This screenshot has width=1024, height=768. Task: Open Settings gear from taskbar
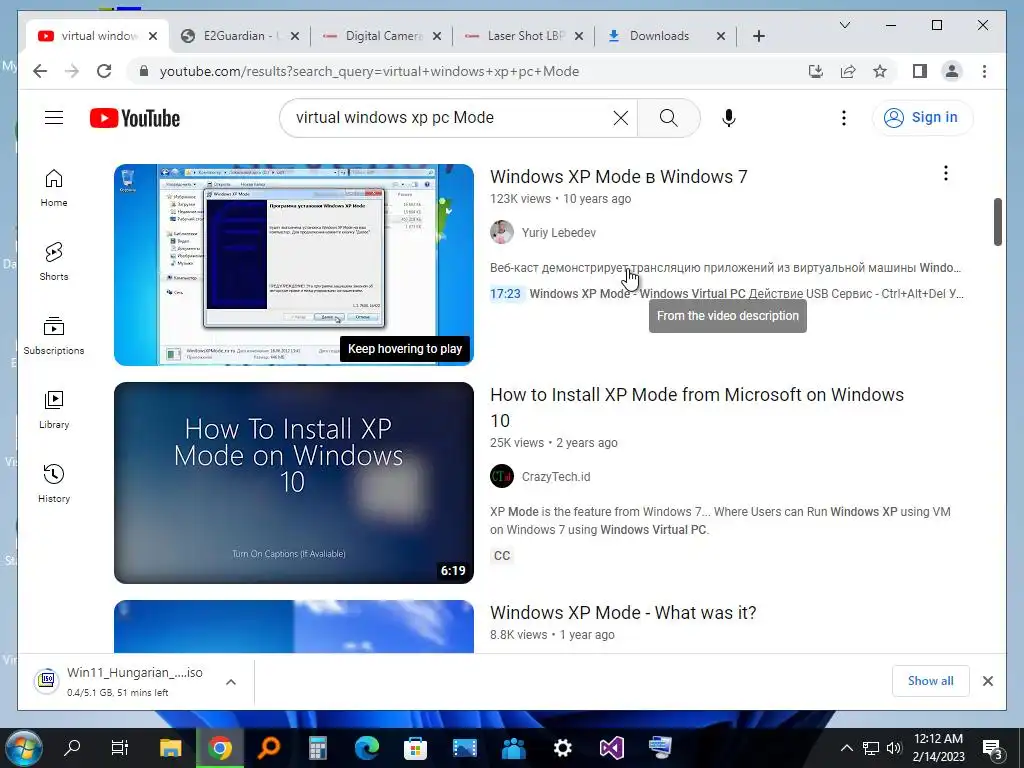click(562, 748)
